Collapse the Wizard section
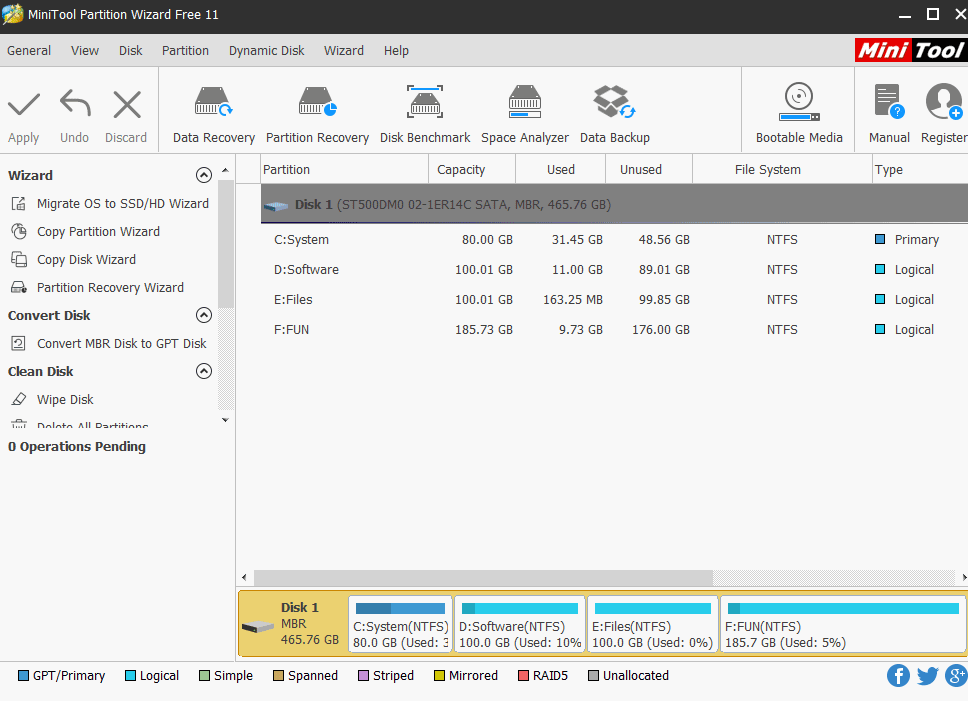The image size is (968, 701). (203, 174)
